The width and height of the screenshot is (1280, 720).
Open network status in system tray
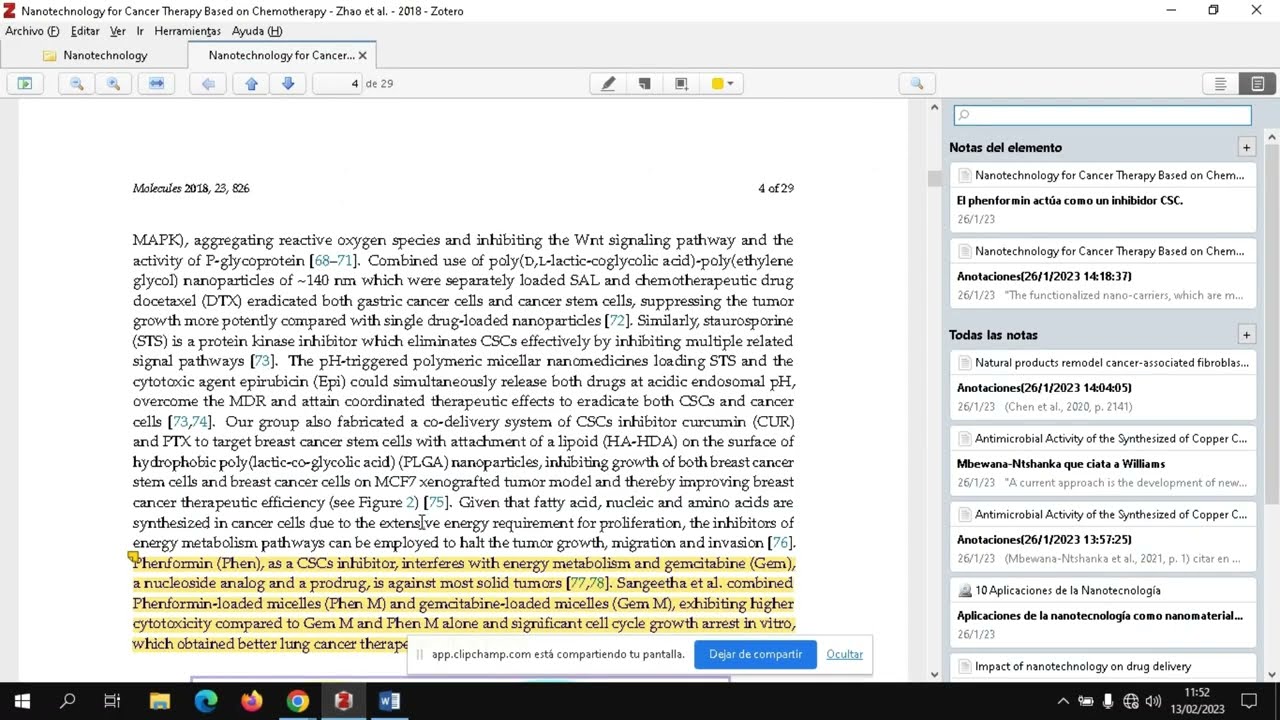click(1131, 701)
